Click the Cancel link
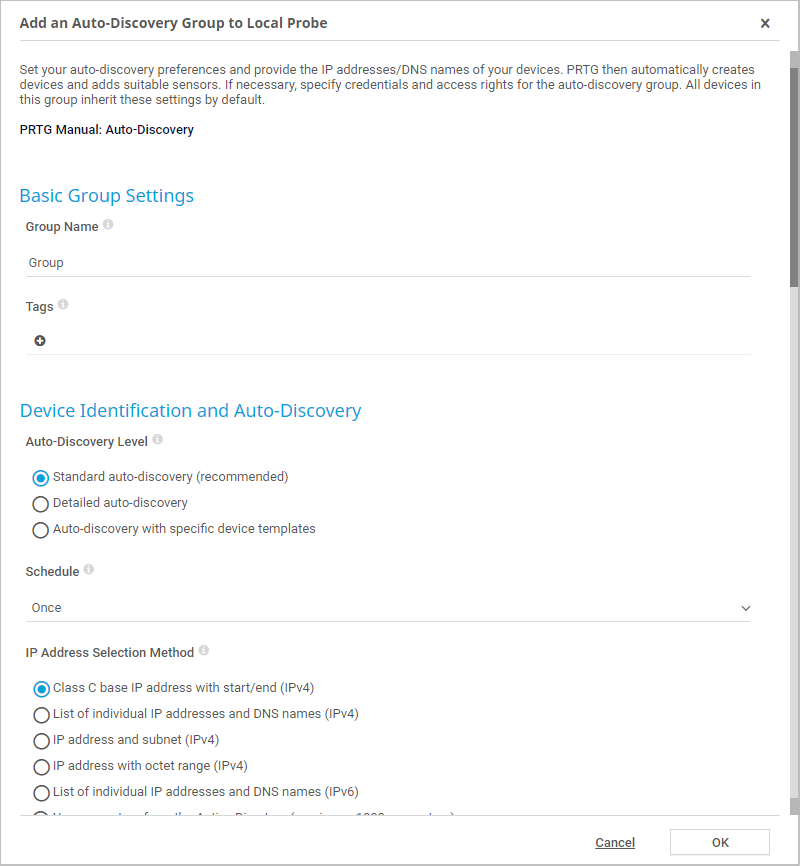 click(615, 843)
